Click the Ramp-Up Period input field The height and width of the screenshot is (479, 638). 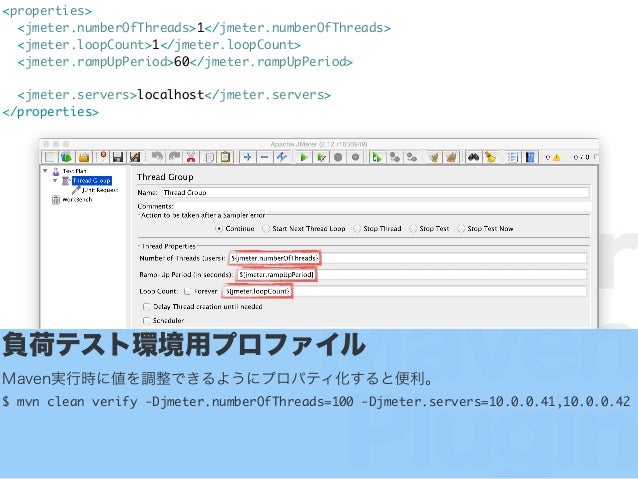coord(411,275)
